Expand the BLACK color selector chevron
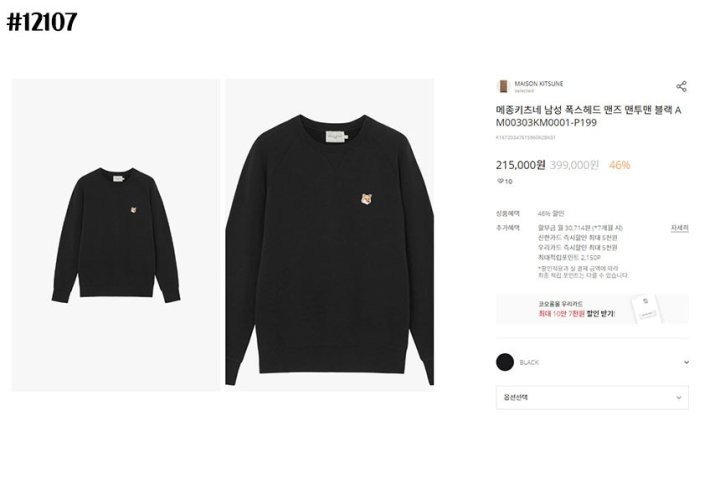This screenshot has width=720, height=493. [686, 362]
